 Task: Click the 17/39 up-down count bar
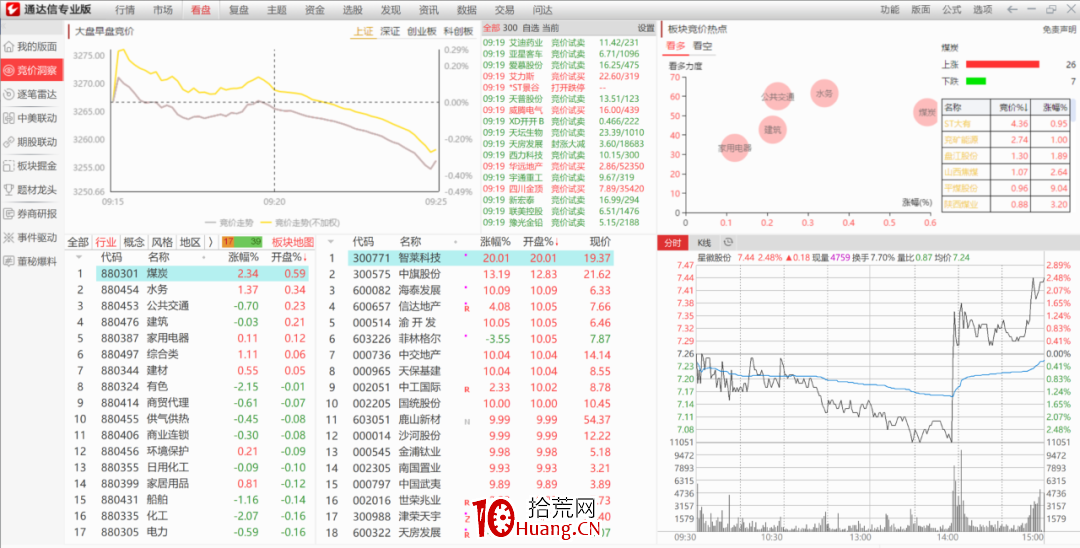click(x=242, y=242)
